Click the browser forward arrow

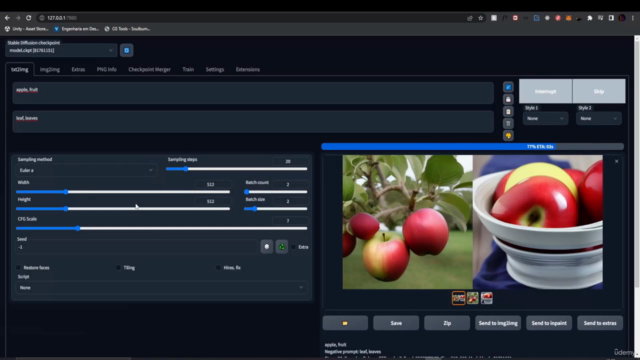click(x=18, y=18)
